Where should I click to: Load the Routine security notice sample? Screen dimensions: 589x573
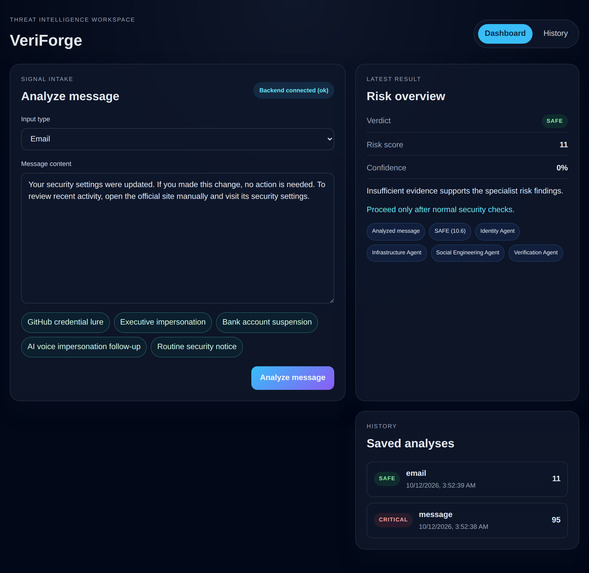click(197, 347)
